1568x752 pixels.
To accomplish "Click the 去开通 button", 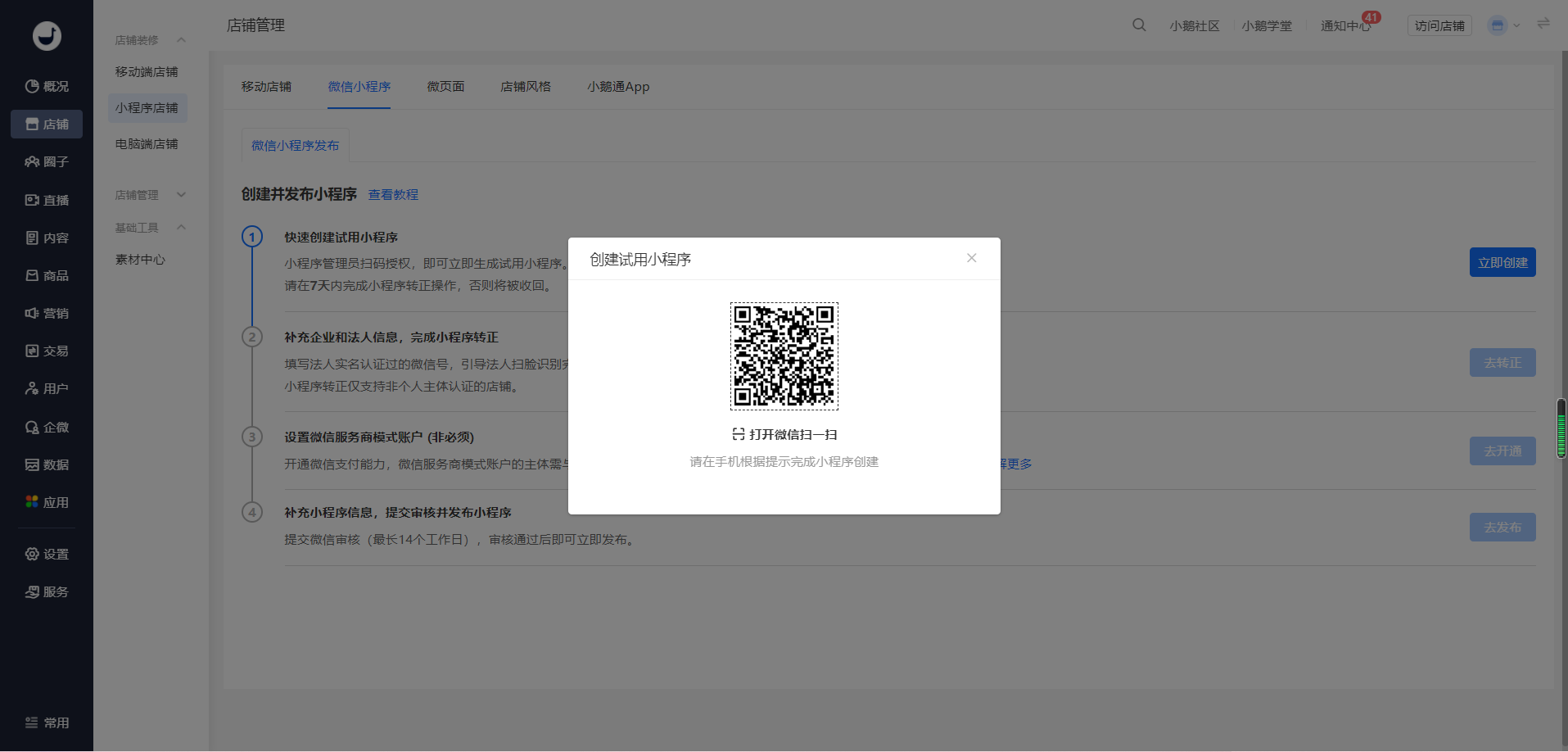I will (x=1502, y=451).
